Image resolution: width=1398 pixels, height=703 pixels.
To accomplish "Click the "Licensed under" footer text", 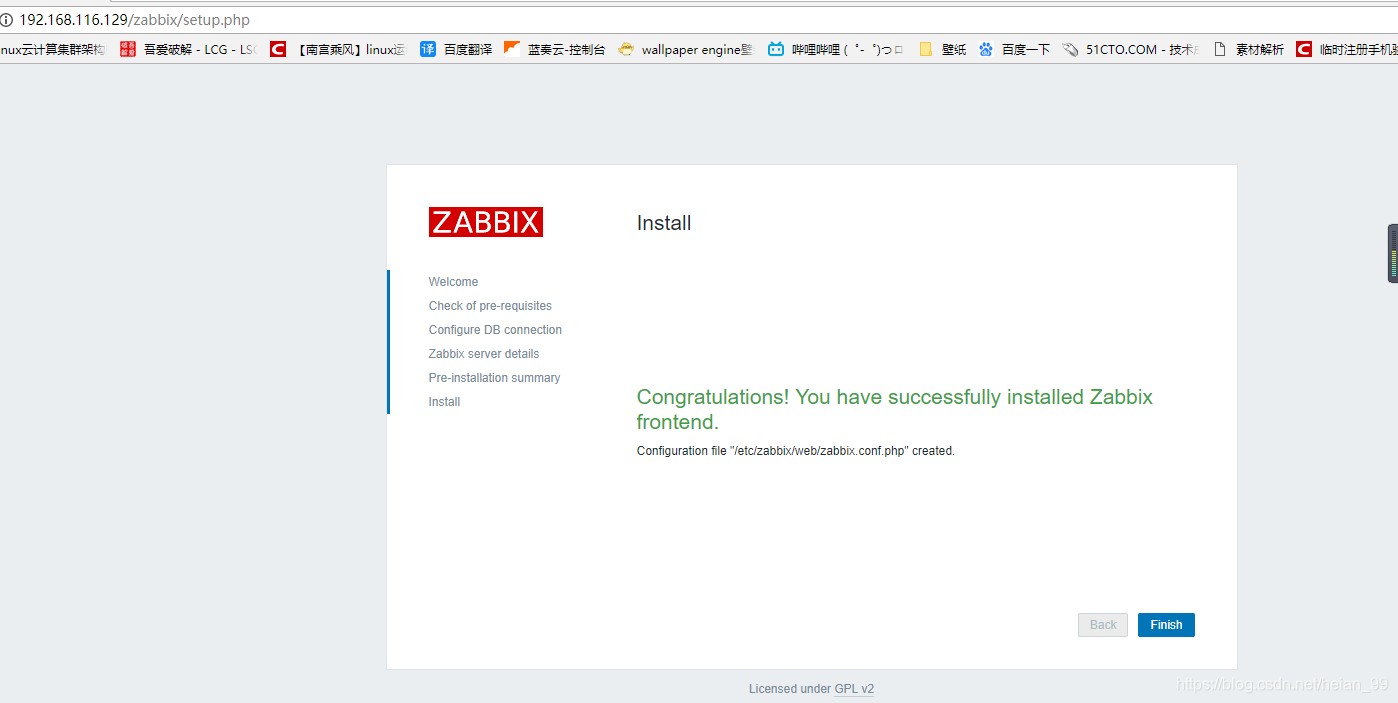I will (790, 689).
